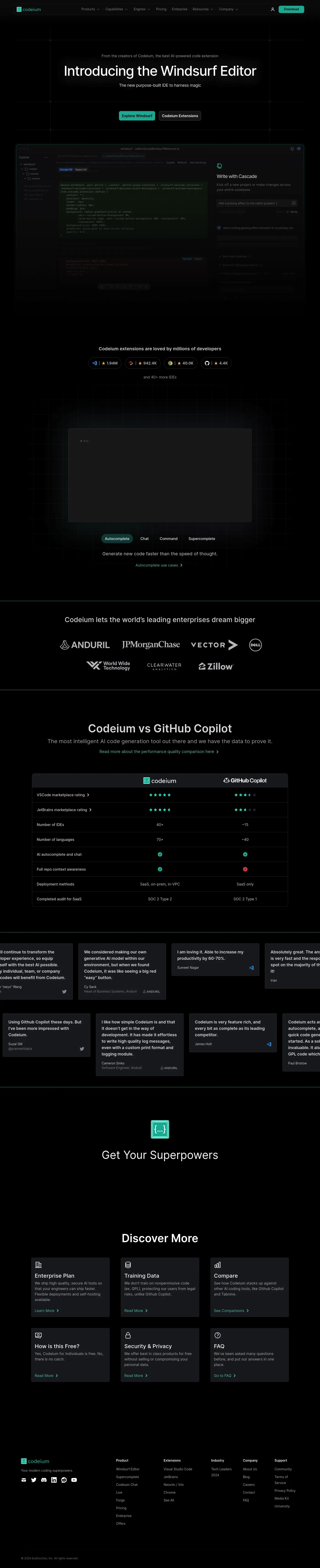This screenshot has width=320, height=1568.
Task: Expand the Capabilities menu in navbar
Action: point(116,9)
